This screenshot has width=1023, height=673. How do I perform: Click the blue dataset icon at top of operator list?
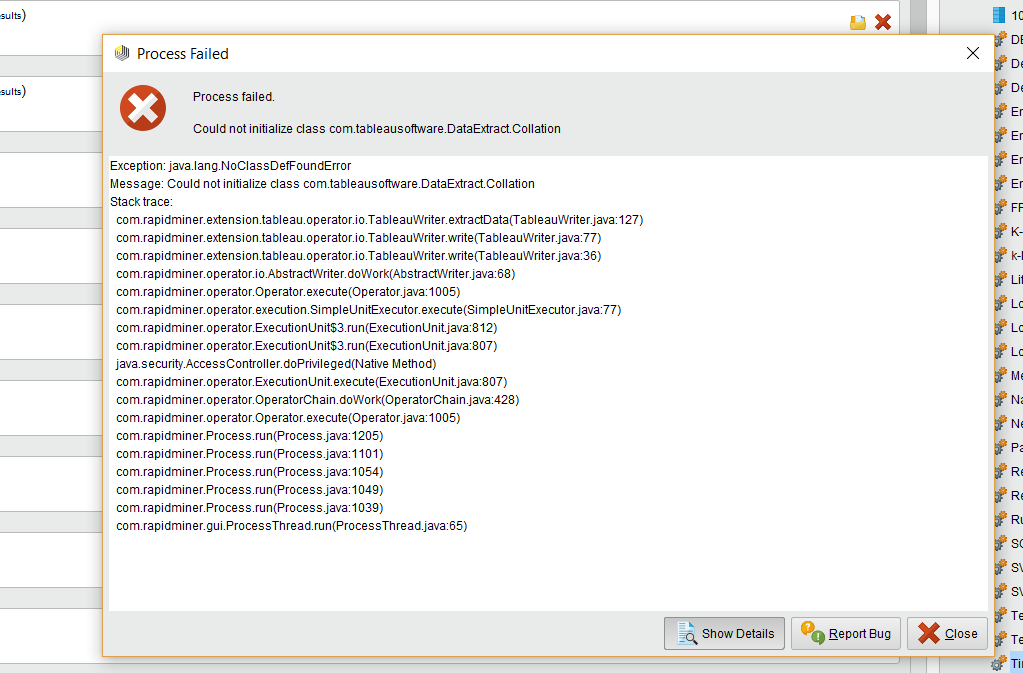tap(997, 14)
